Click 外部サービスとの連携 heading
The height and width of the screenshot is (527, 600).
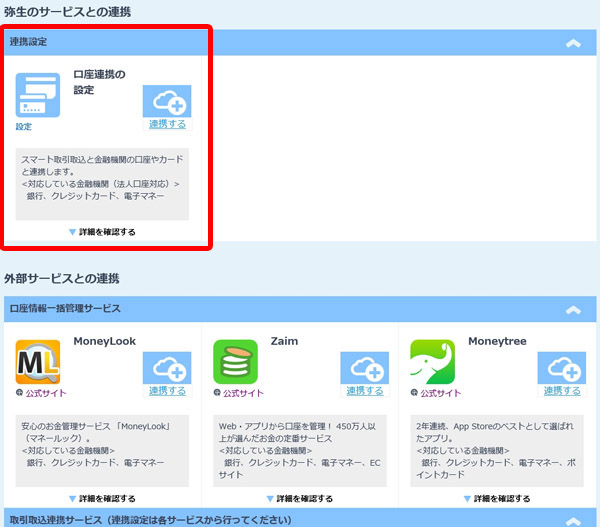[62, 278]
